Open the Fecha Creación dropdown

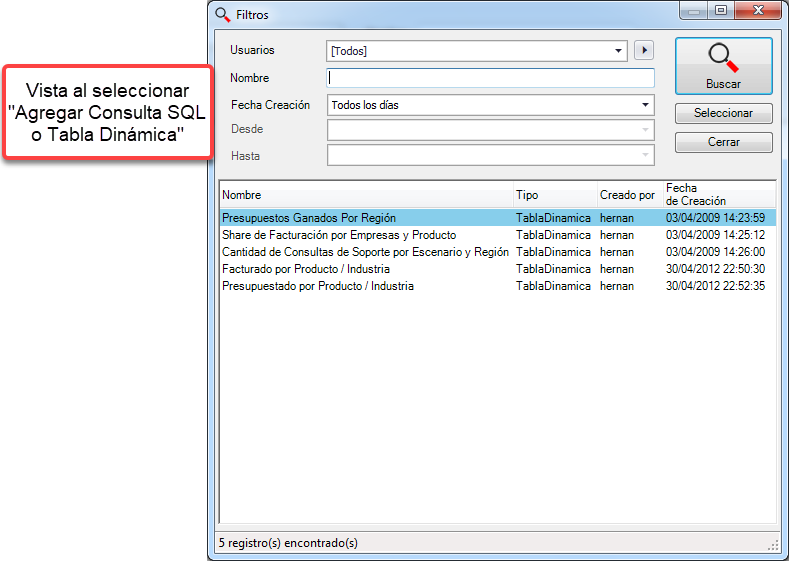point(490,105)
